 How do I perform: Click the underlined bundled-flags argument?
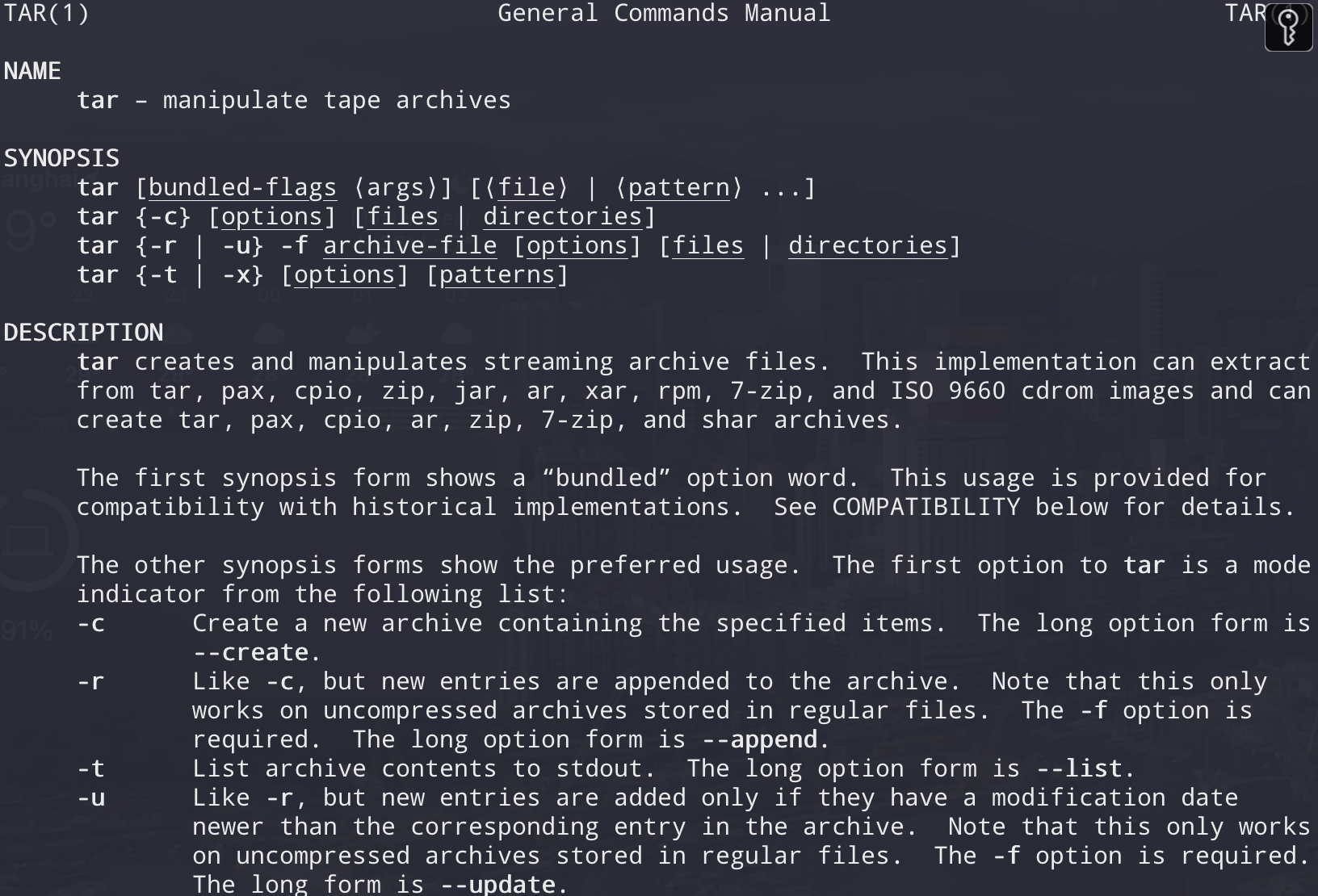click(x=242, y=188)
